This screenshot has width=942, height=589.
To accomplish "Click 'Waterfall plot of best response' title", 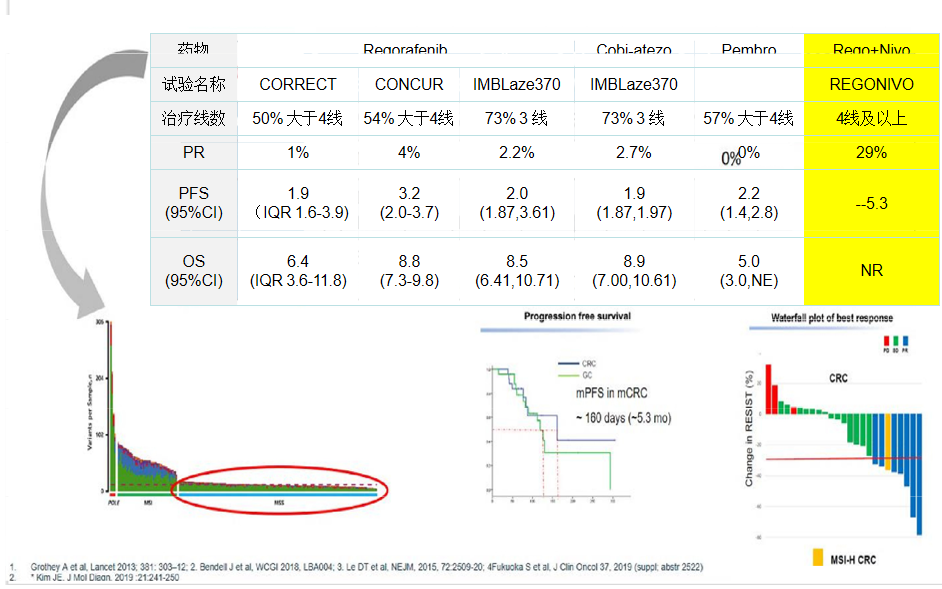I will 832,318.
